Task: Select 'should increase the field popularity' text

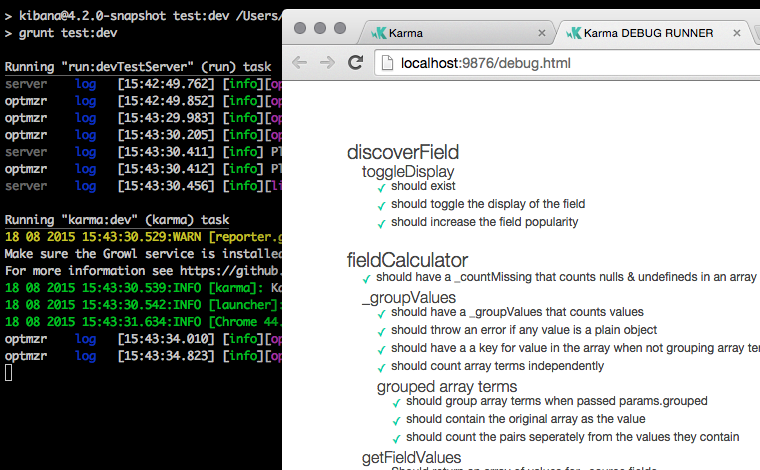Action: (x=485, y=222)
